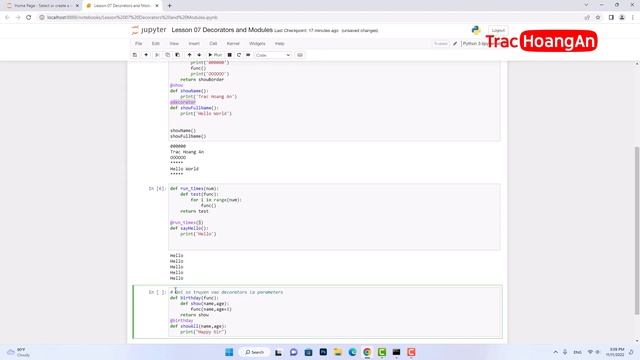Click into the birthday decorator code cell

click(334, 312)
